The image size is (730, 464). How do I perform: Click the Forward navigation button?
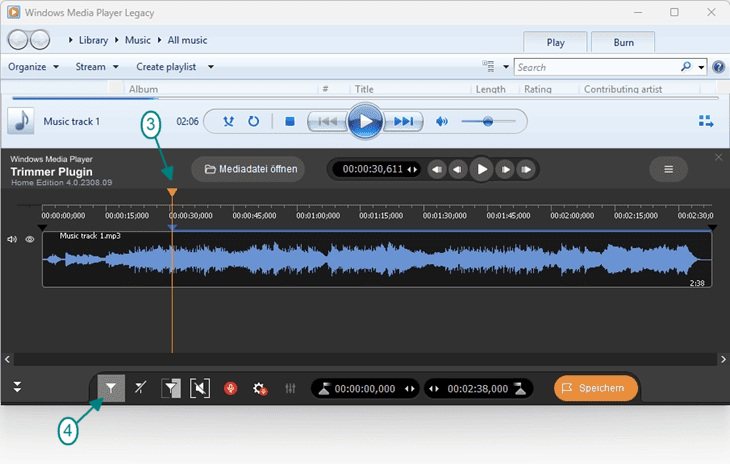pos(40,40)
